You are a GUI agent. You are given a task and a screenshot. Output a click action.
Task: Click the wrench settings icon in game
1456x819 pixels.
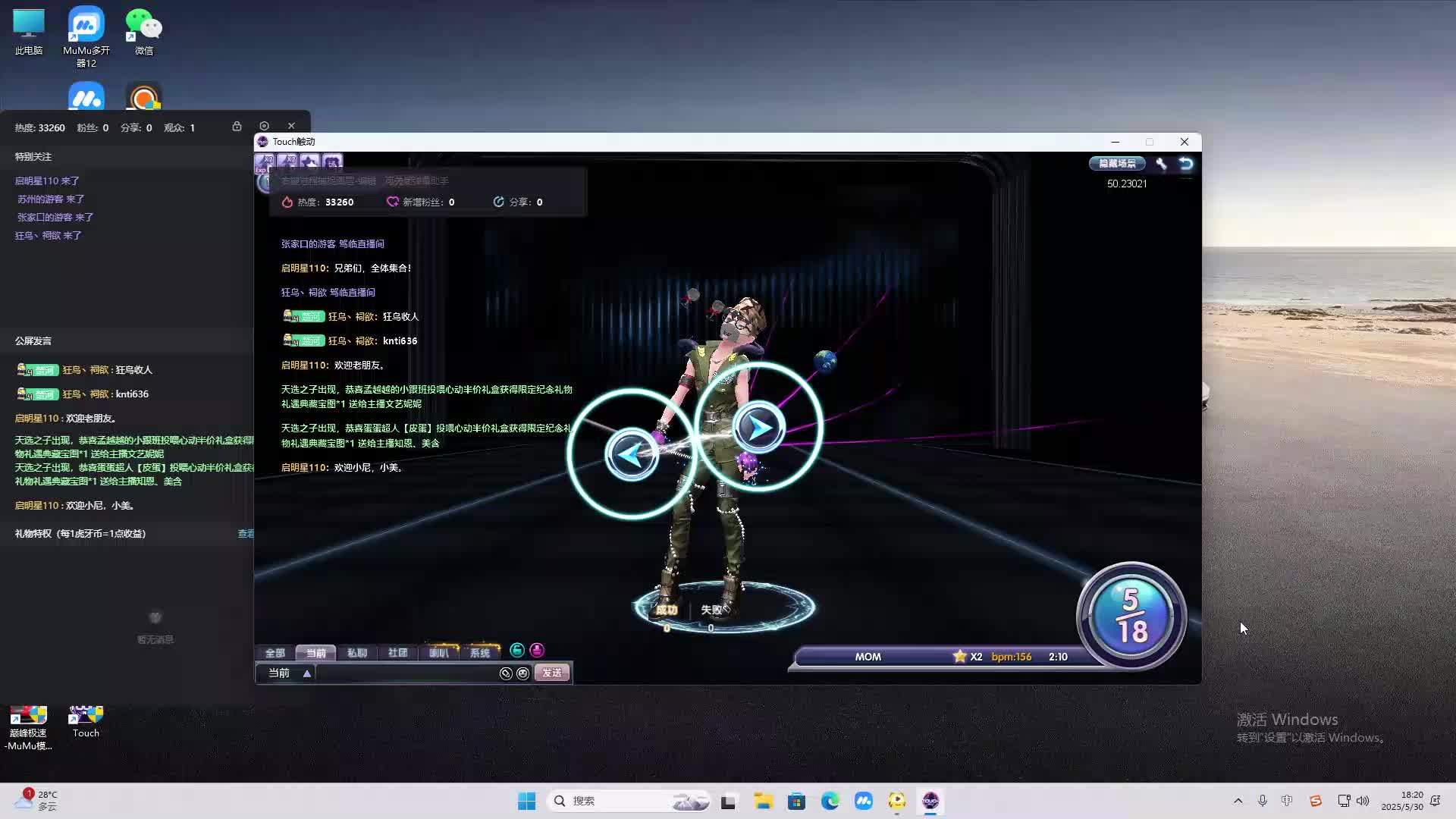[1161, 163]
